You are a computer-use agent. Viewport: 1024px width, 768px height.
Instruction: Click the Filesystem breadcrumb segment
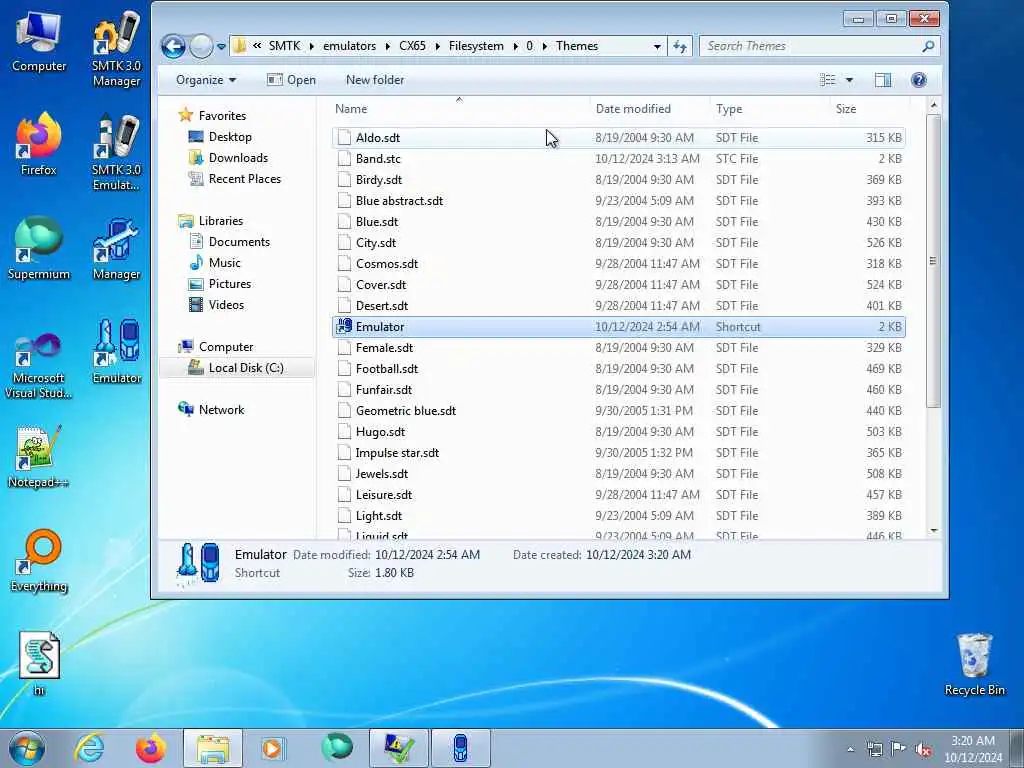click(476, 46)
